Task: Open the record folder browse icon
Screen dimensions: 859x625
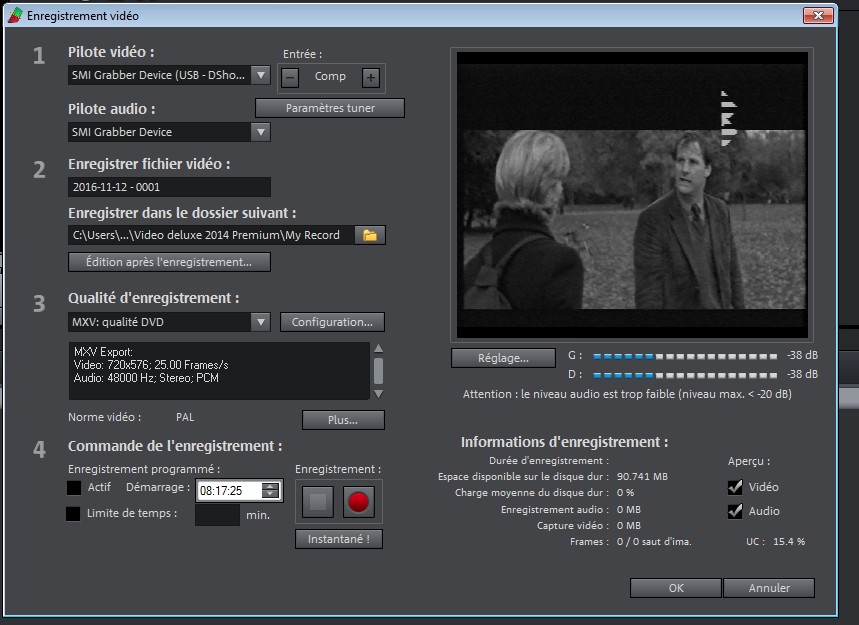Action: (x=370, y=235)
